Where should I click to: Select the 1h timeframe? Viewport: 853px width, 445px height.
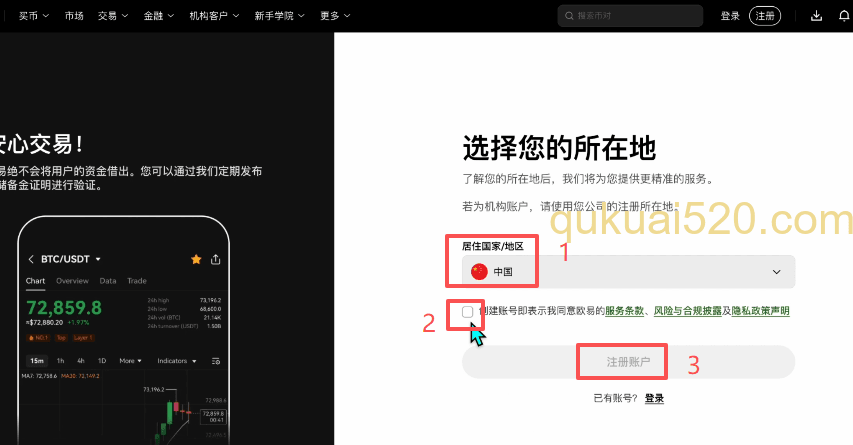click(x=60, y=361)
